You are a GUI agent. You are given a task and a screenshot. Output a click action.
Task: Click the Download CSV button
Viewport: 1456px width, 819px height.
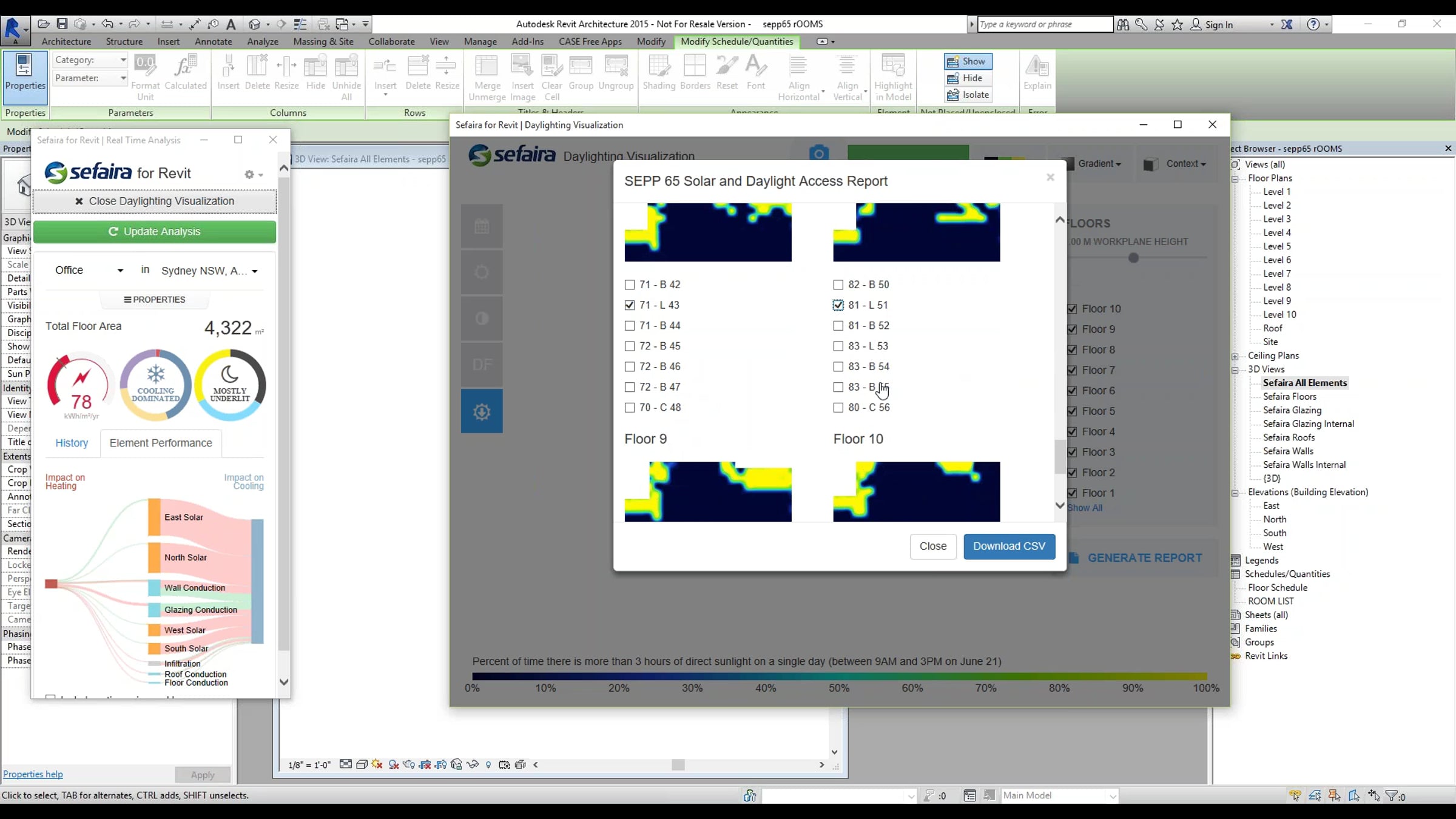pyautogui.click(x=1009, y=546)
